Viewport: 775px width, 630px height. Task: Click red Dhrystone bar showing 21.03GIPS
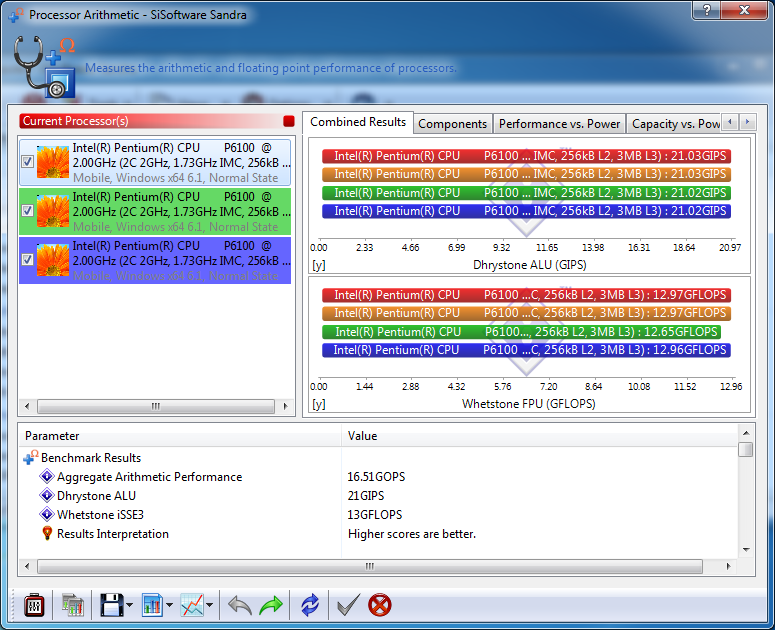point(526,156)
